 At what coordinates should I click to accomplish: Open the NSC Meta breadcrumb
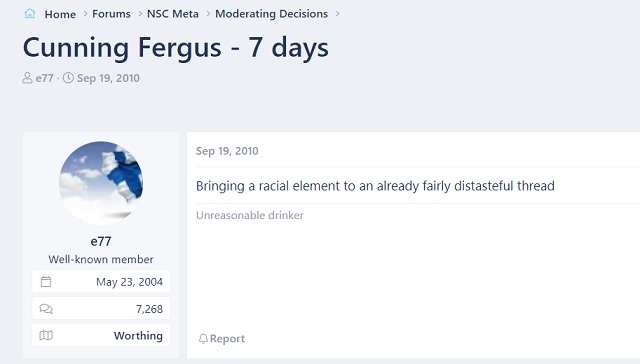click(x=173, y=14)
